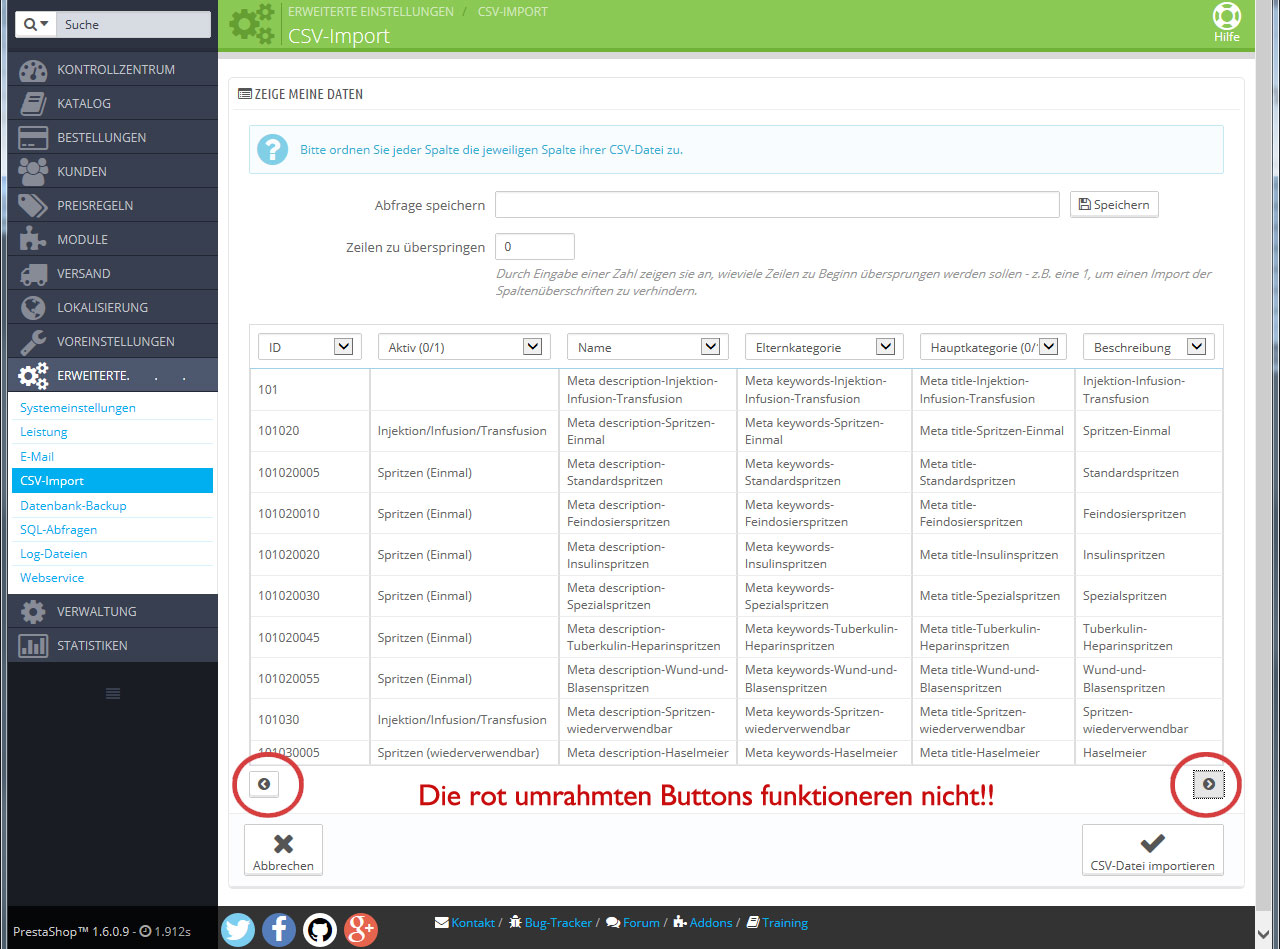This screenshot has width=1280, height=949.
Task: Open the Beschreibung column dropdown
Action: click(1149, 347)
